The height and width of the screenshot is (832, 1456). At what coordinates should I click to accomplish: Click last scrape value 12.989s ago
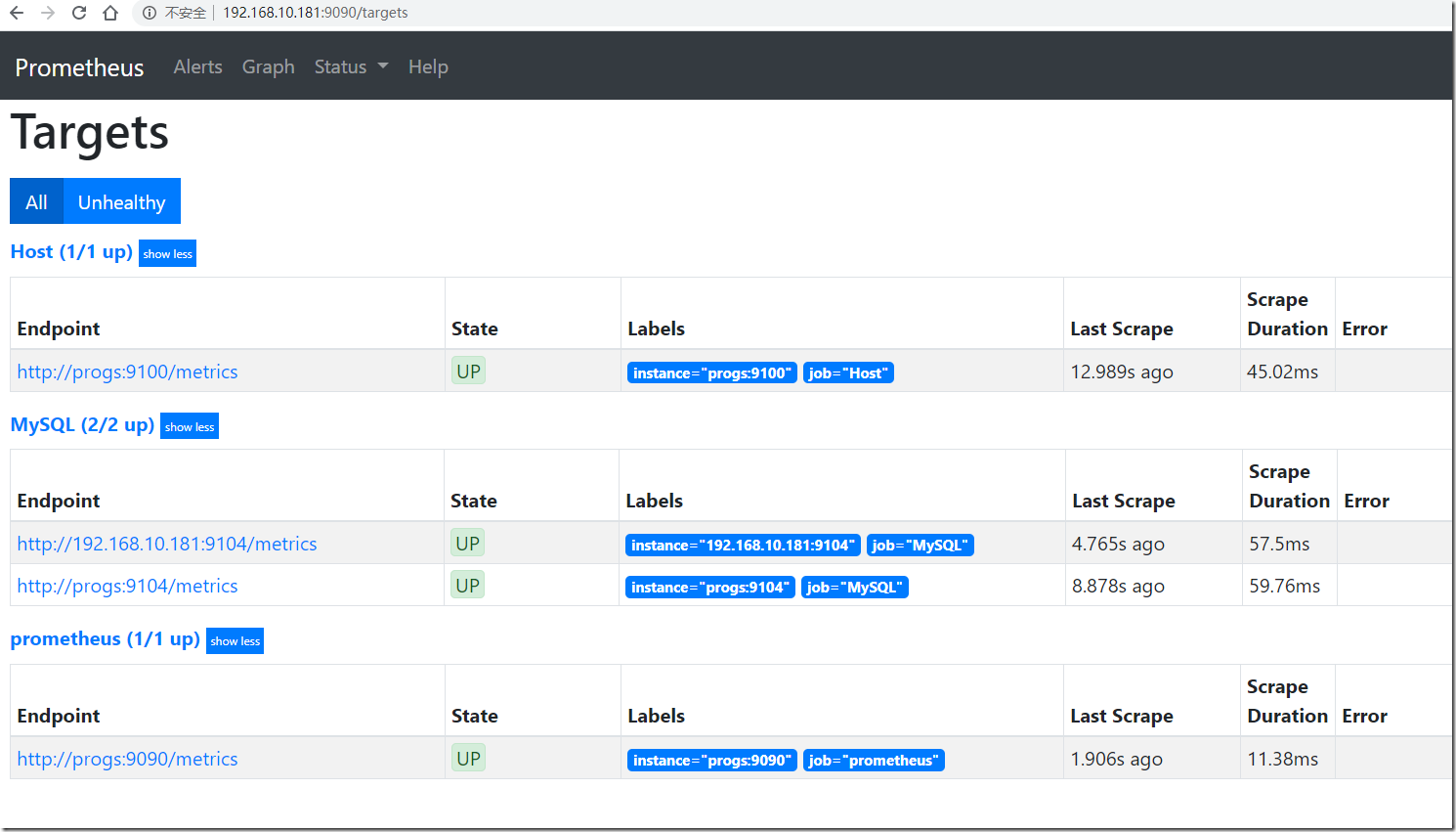coord(1122,372)
